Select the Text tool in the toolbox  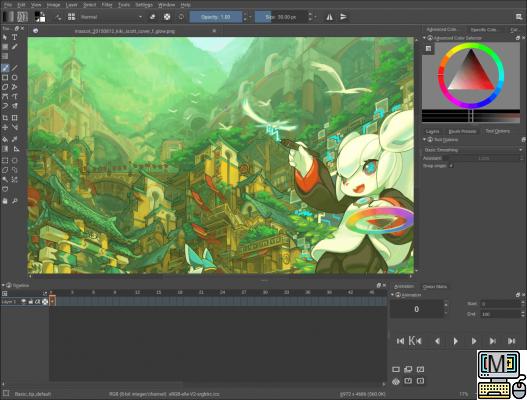(14, 37)
